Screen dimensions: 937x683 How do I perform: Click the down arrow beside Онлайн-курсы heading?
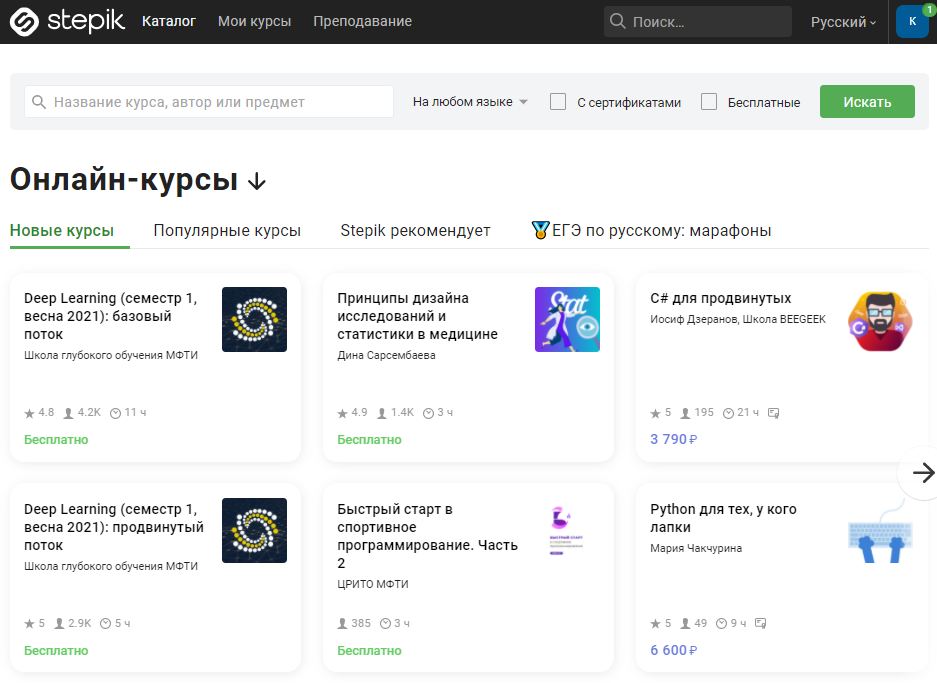[257, 181]
